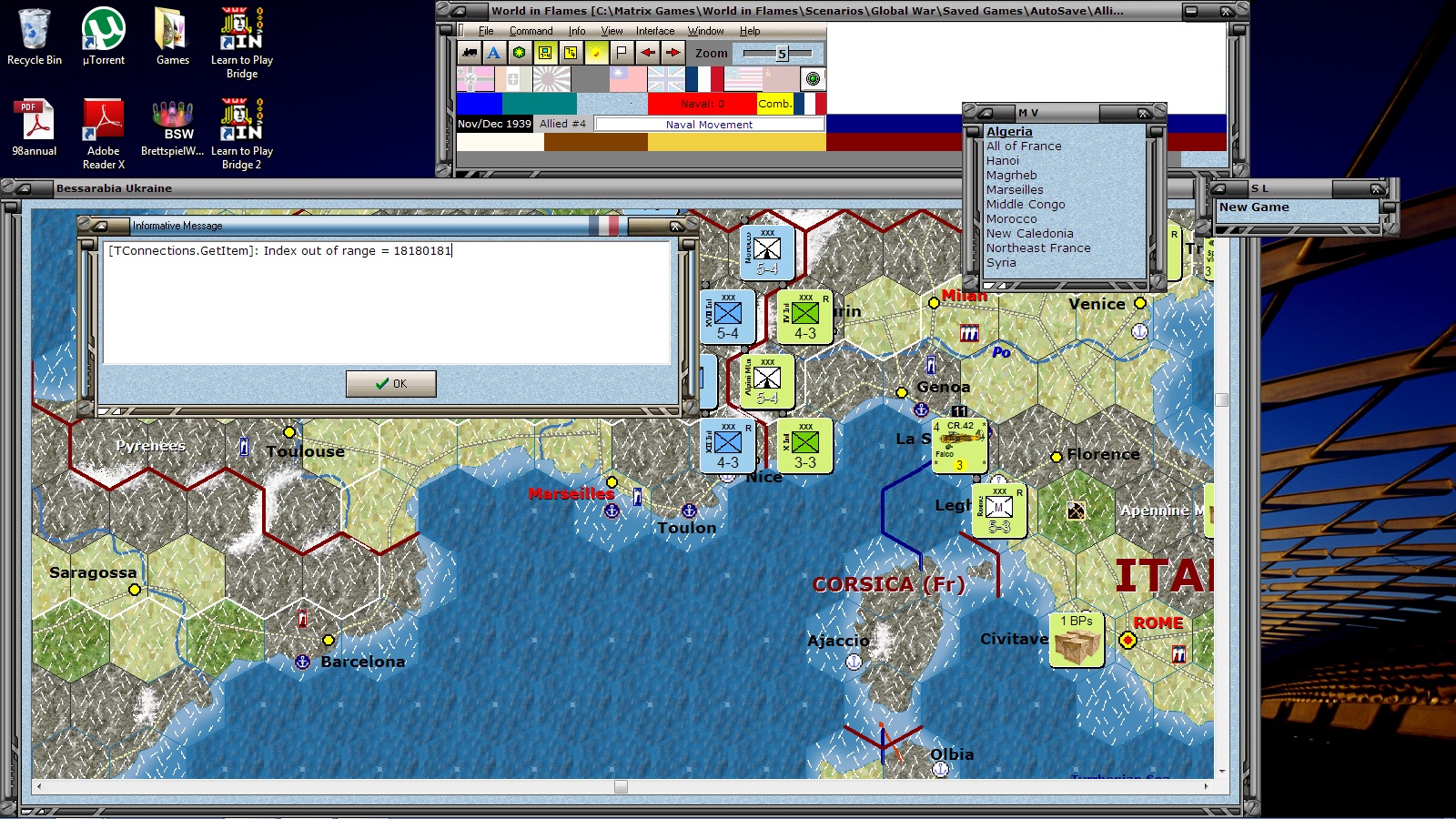Open the Info menu
Screen dimensions: 1456x819
click(577, 31)
